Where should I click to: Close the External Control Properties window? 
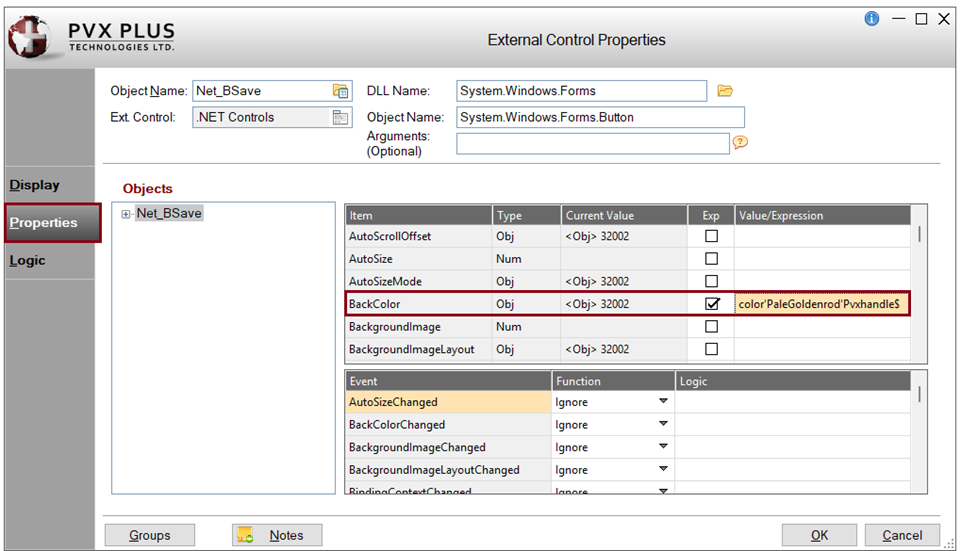(943, 18)
